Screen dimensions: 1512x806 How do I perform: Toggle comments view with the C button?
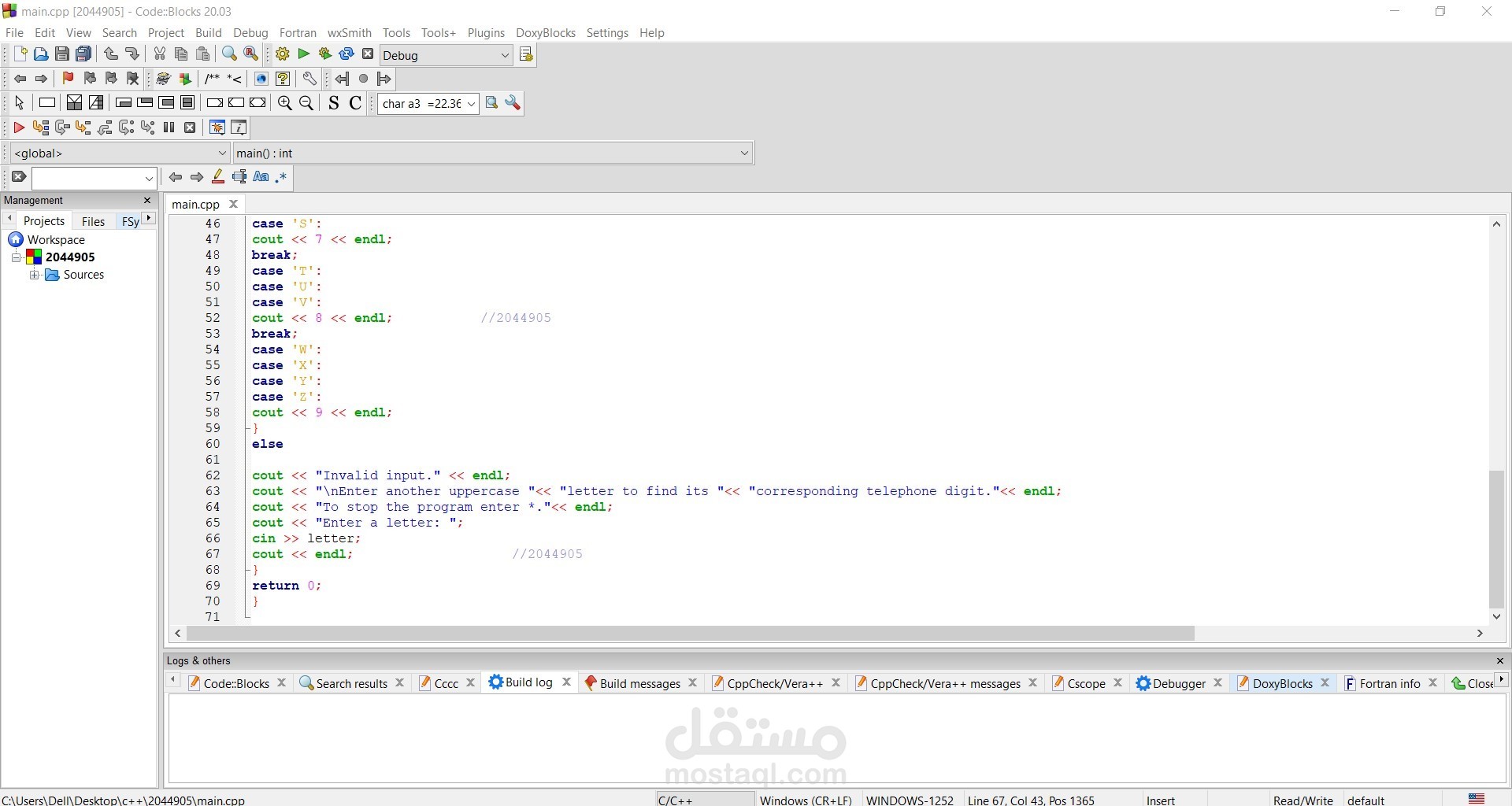(x=355, y=103)
